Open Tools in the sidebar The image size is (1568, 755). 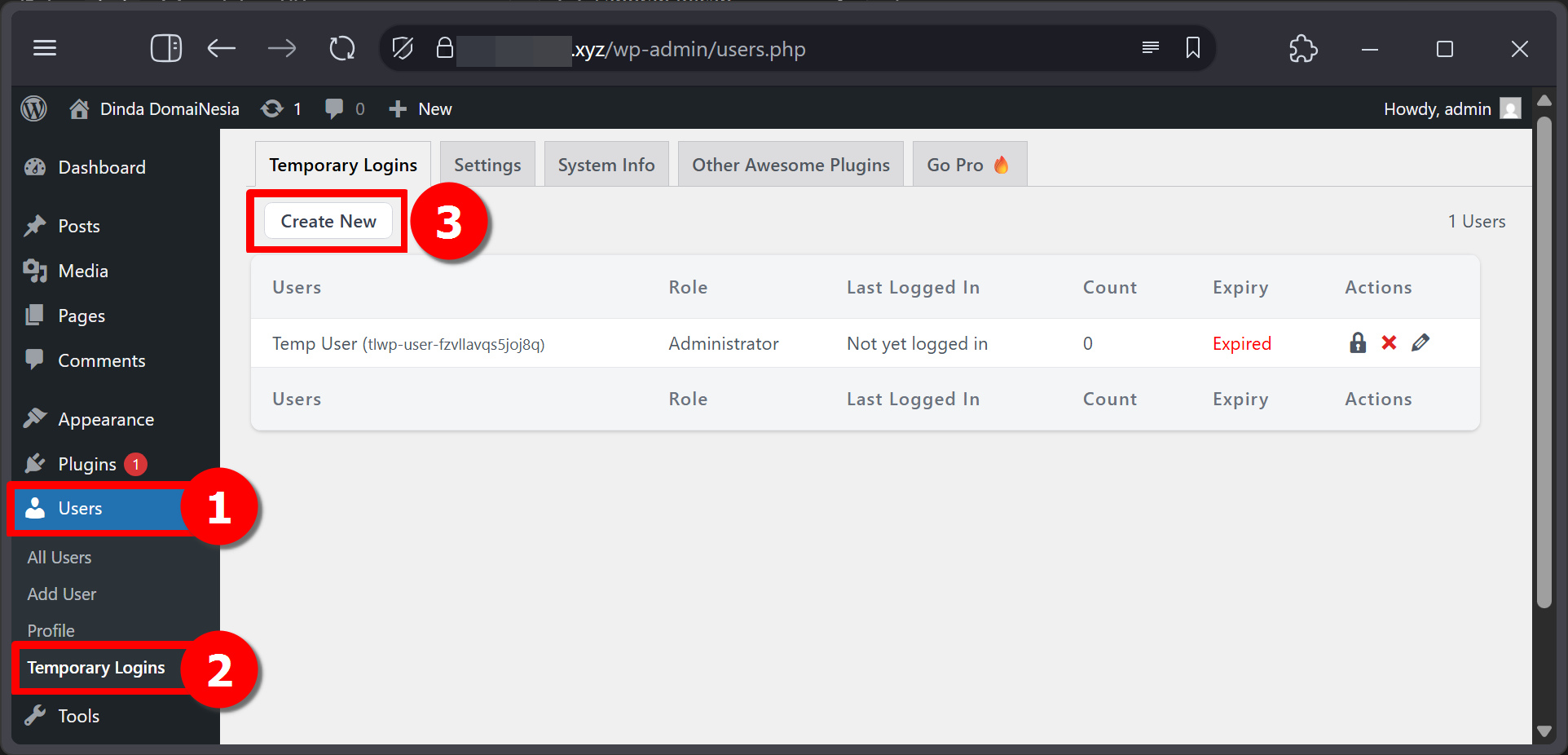[x=79, y=716]
